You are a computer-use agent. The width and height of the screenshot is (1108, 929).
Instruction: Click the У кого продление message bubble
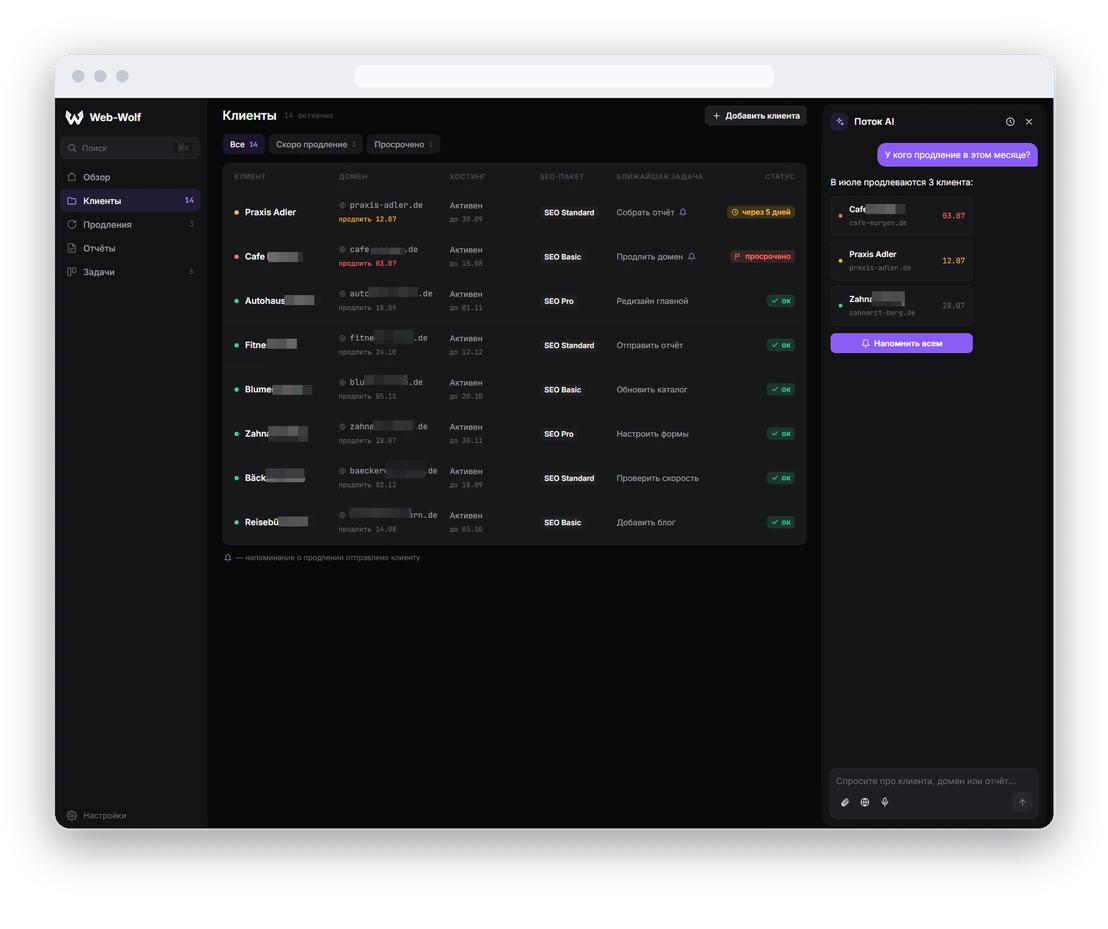(957, 155)
